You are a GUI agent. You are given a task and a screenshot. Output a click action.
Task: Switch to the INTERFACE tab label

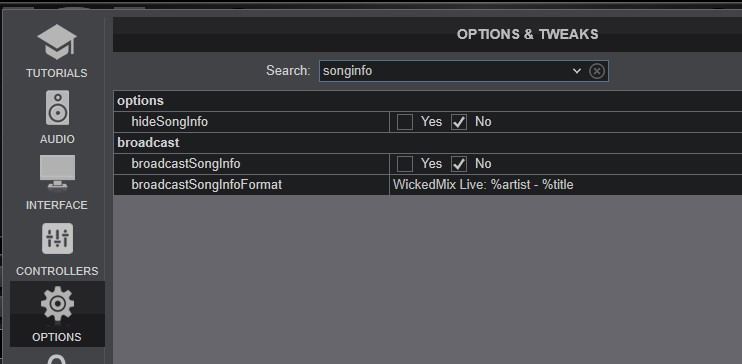click(57, 205)
